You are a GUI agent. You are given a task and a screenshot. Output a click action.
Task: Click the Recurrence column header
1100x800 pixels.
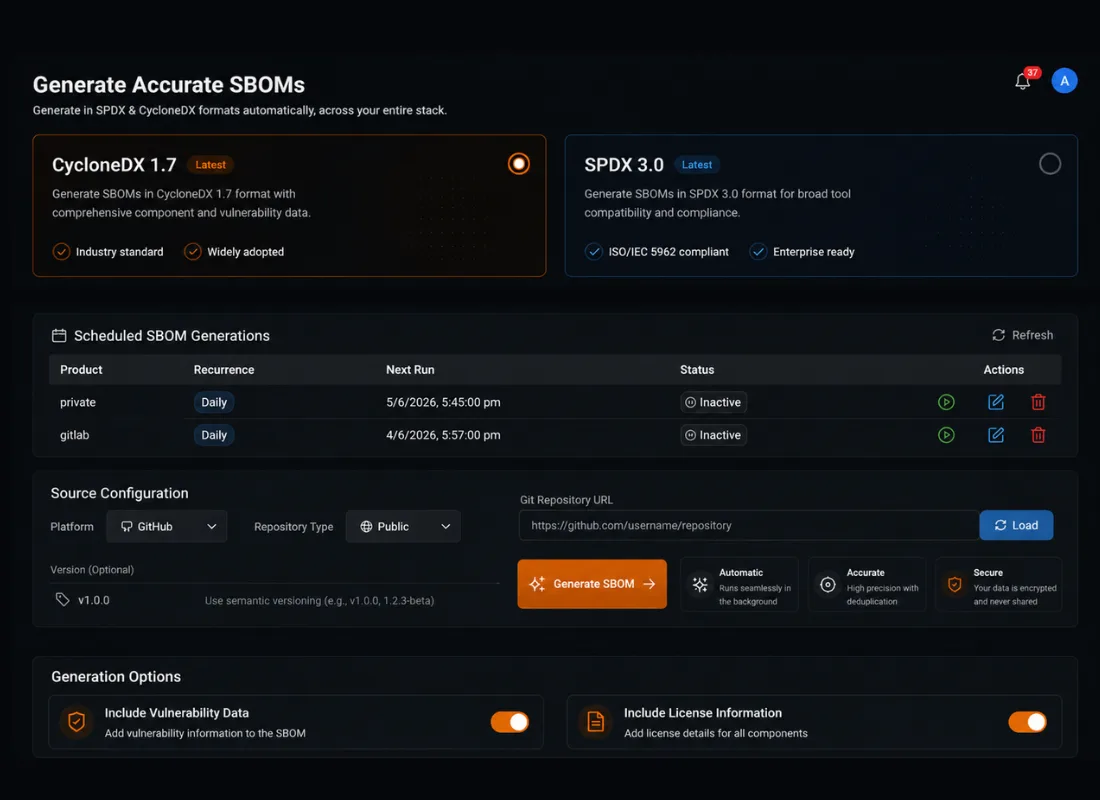(x=224, y=370)
